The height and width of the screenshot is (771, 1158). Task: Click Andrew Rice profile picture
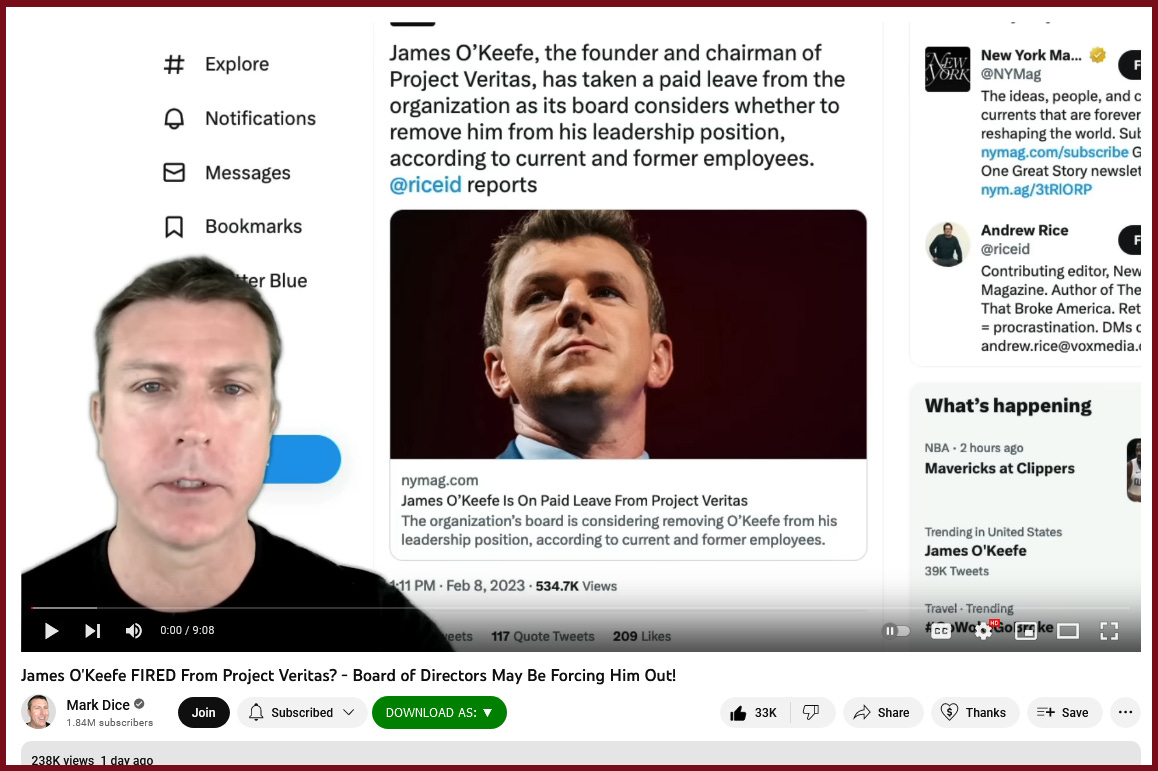(948, 244)
